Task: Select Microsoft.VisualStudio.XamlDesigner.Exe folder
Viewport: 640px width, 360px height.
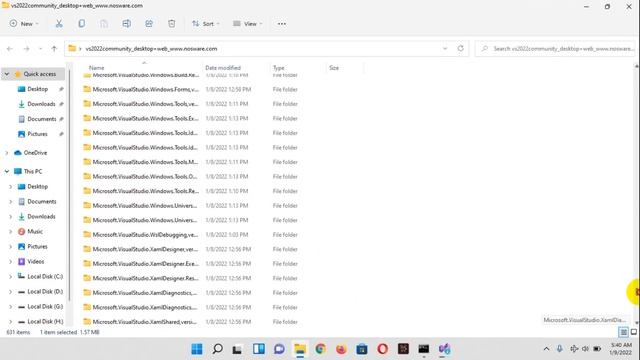Action: click(x=145, y=264)
